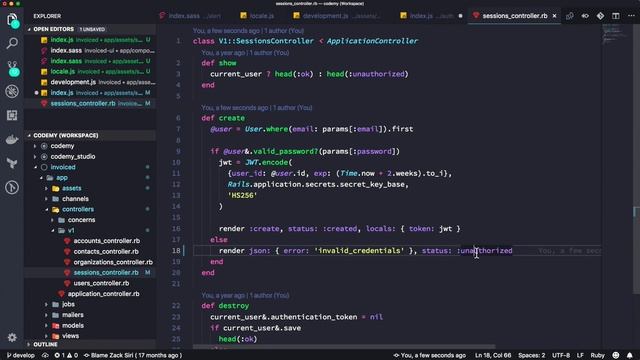Open the Explorer view in activity bar
Screen dimensions: 640x360
pos(12,20)
